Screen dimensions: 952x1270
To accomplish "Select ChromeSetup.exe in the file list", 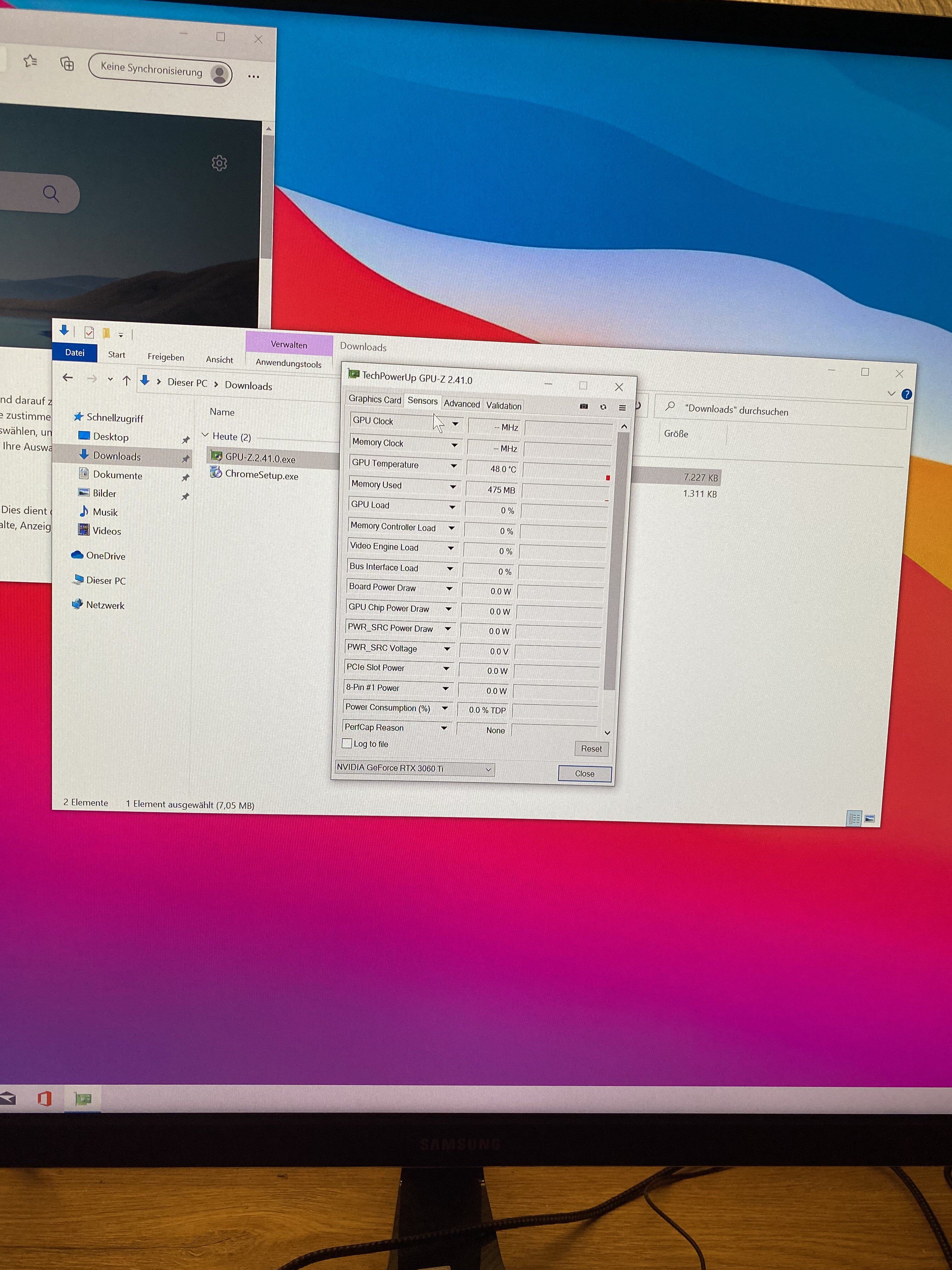I will coord(261,475).
